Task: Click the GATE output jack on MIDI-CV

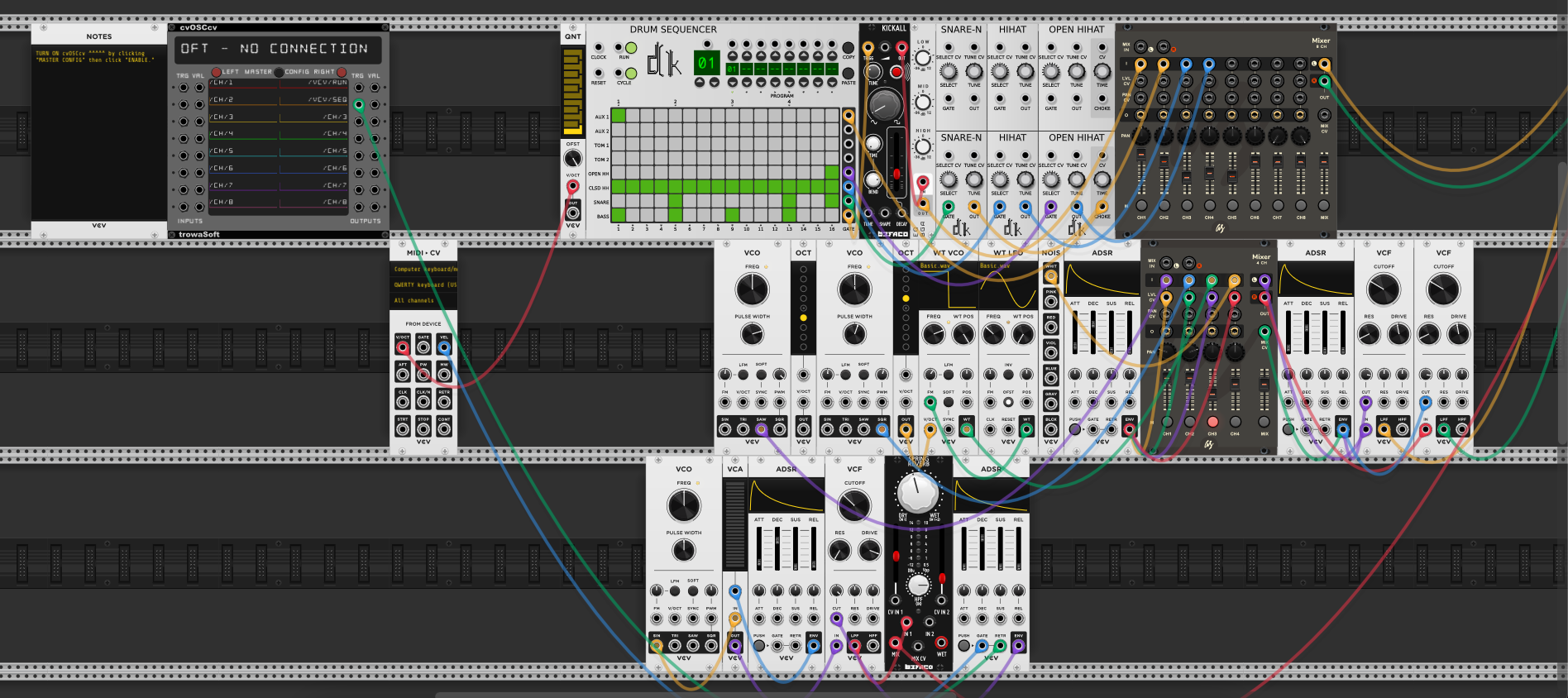Action: click(423, 348)
